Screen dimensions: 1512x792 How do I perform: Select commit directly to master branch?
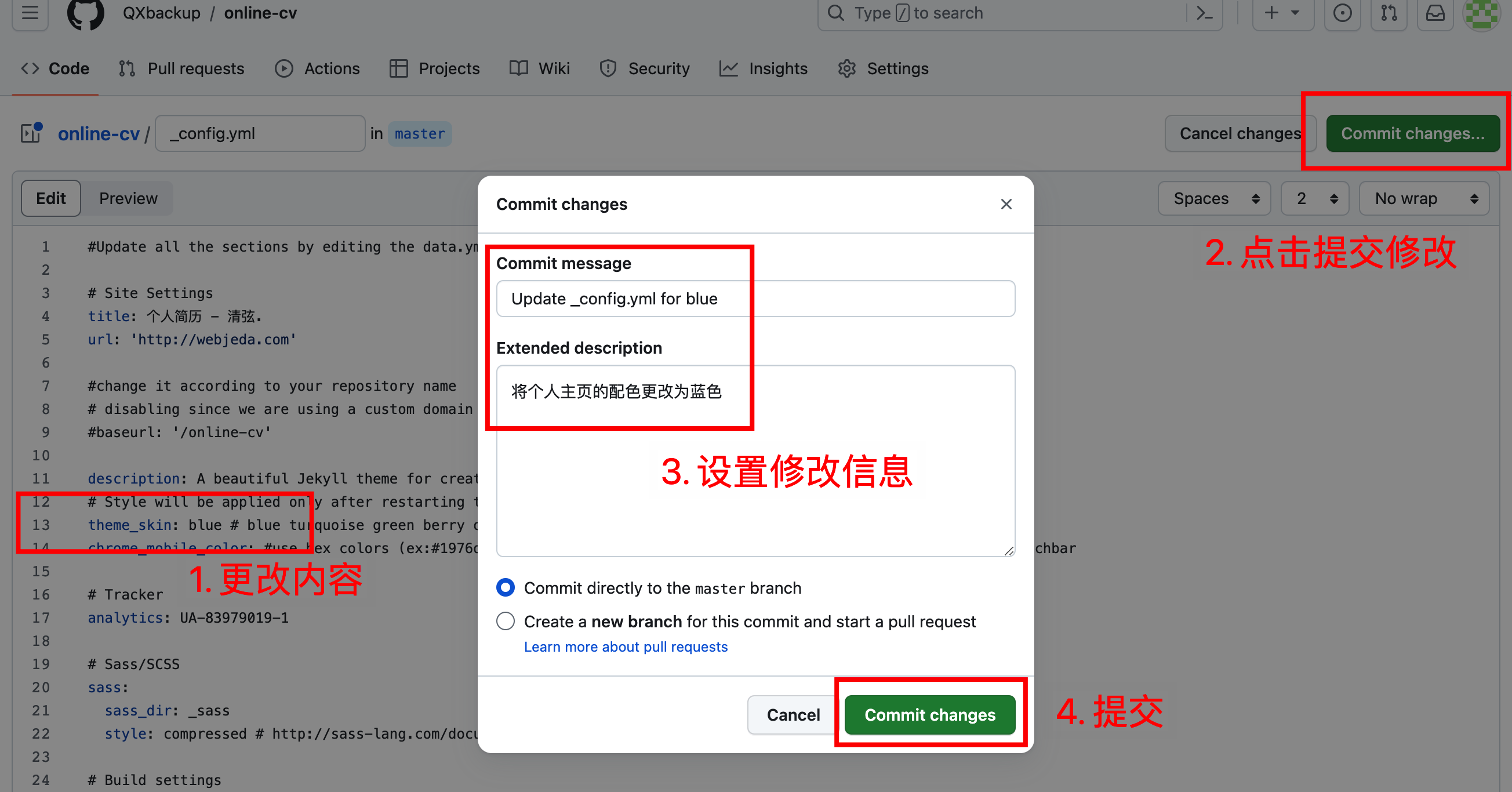(506, 588)
